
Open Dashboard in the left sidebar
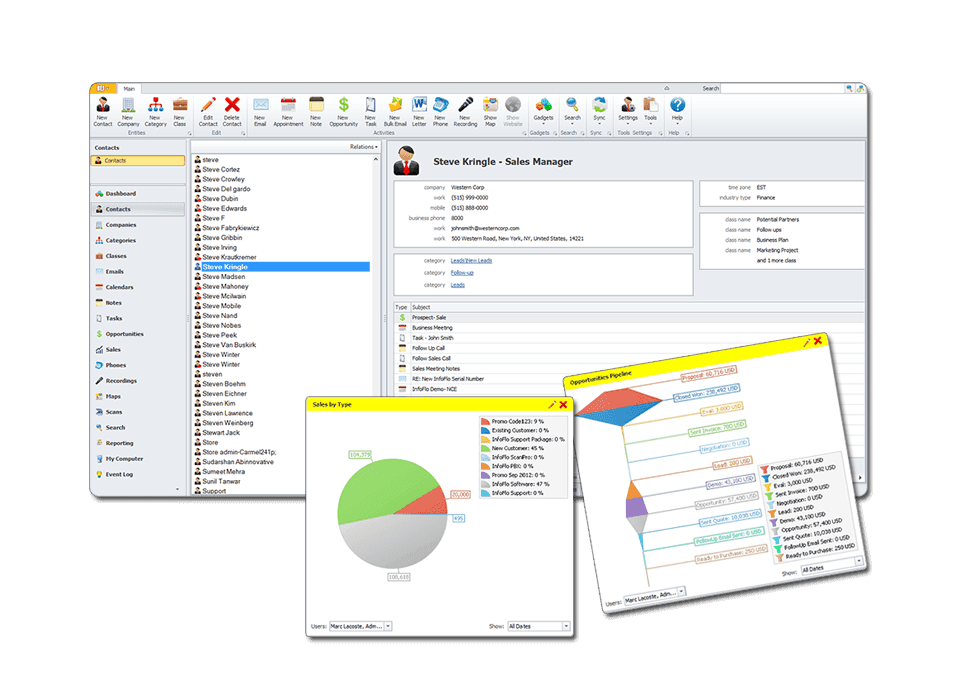click(120, 193)
